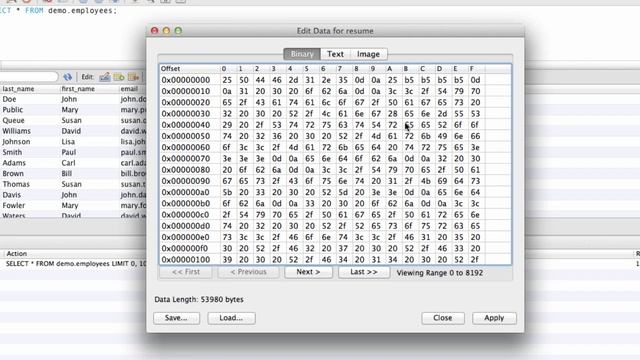
Task: Click Save... to export the blob data
Action: 176,318
